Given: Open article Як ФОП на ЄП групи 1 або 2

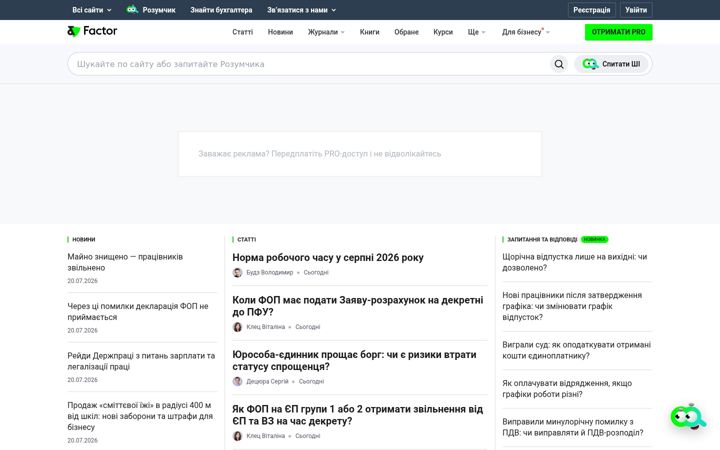Looking at the screenshot, I should [358, 415].
